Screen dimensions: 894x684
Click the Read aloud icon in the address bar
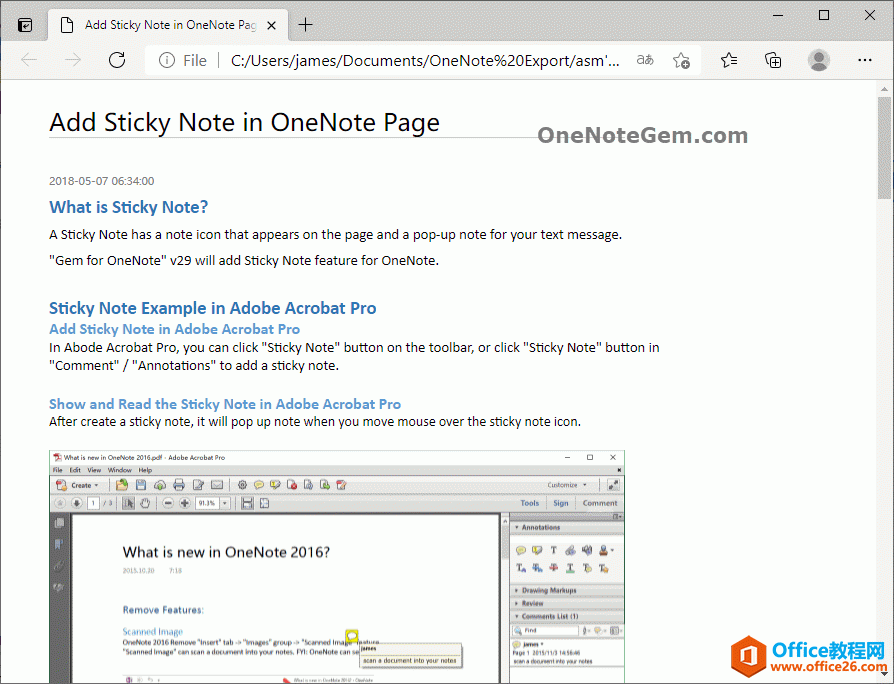647,60
